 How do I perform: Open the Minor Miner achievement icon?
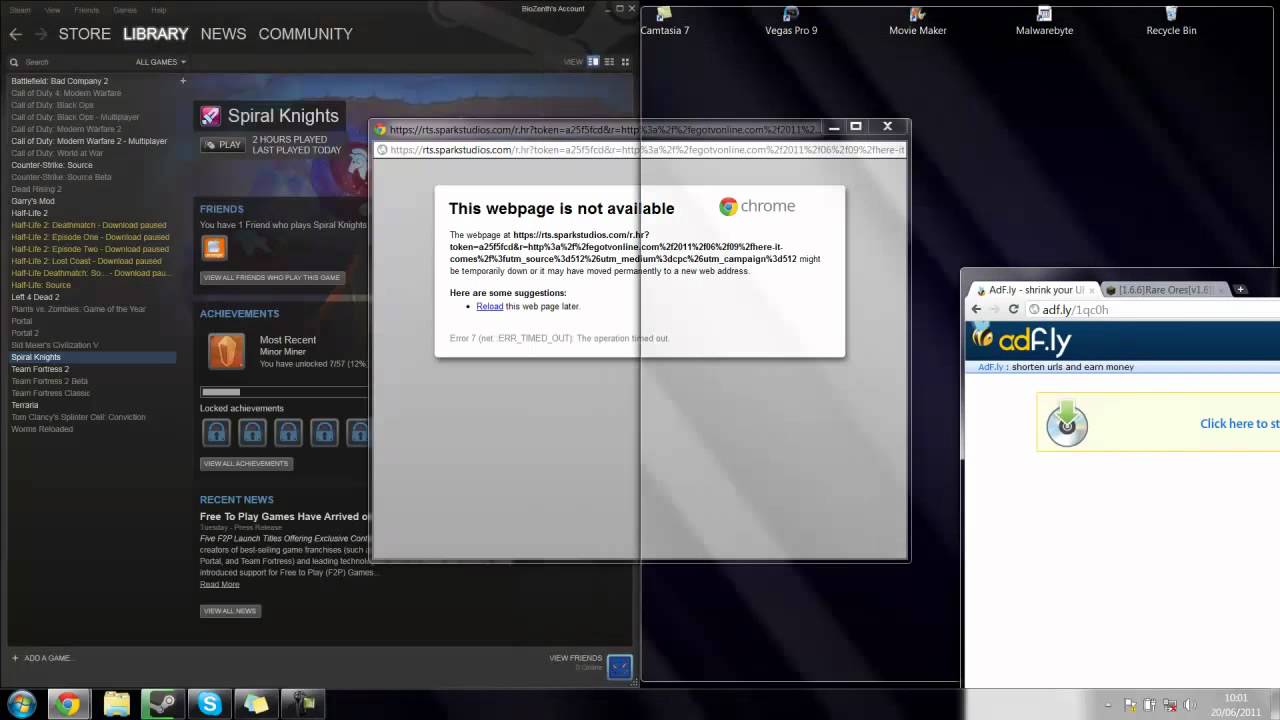pos(226,352)
